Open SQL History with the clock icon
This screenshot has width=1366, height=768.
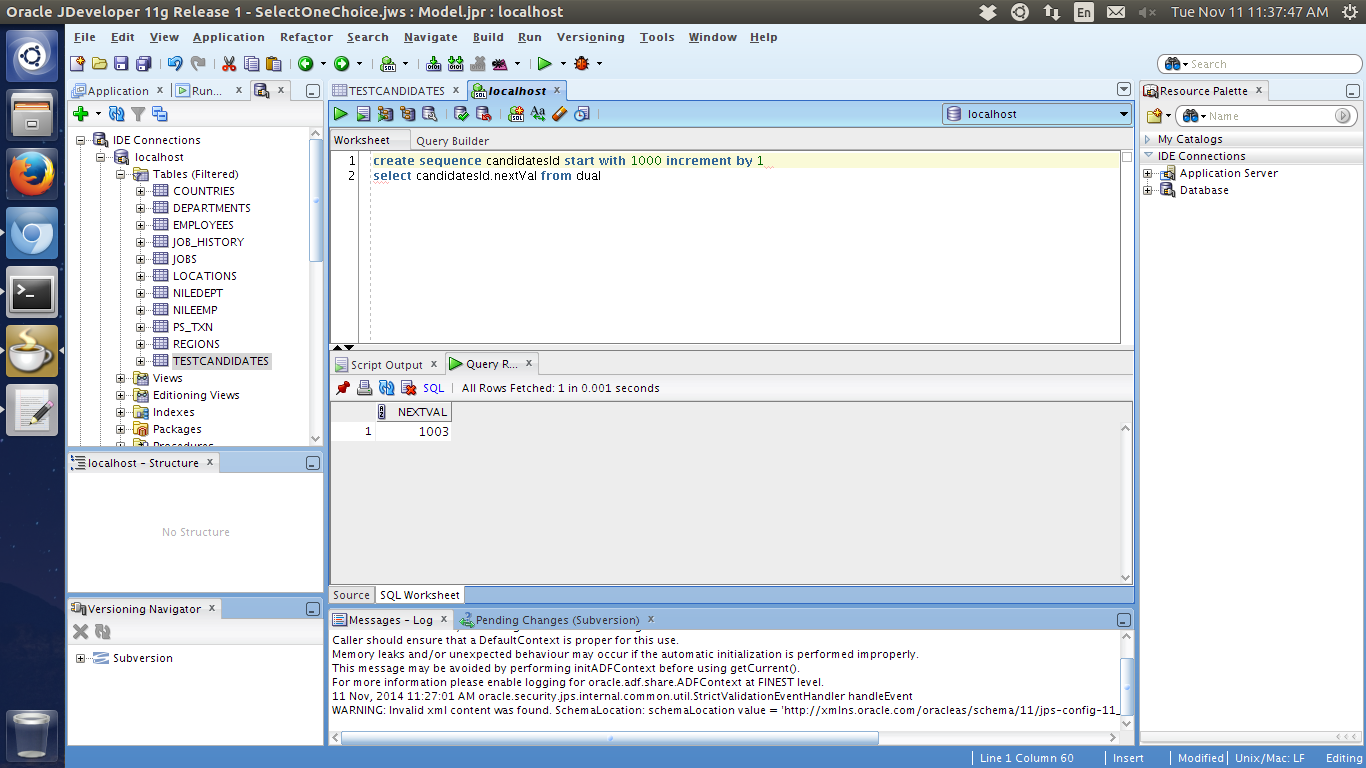pyautogui.click(x=582, y=114)
